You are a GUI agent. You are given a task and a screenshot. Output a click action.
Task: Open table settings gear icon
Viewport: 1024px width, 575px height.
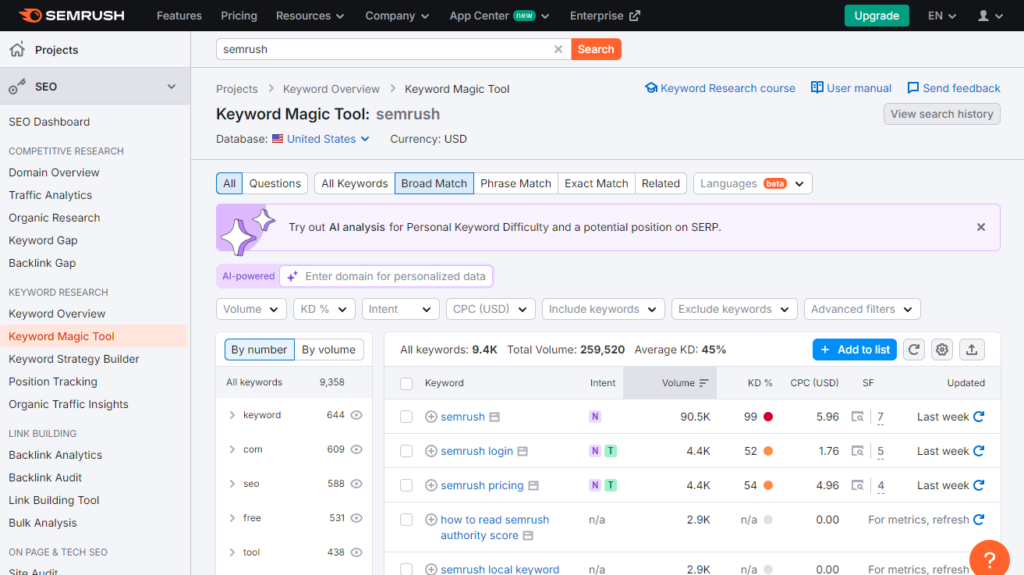pos(942,350)
